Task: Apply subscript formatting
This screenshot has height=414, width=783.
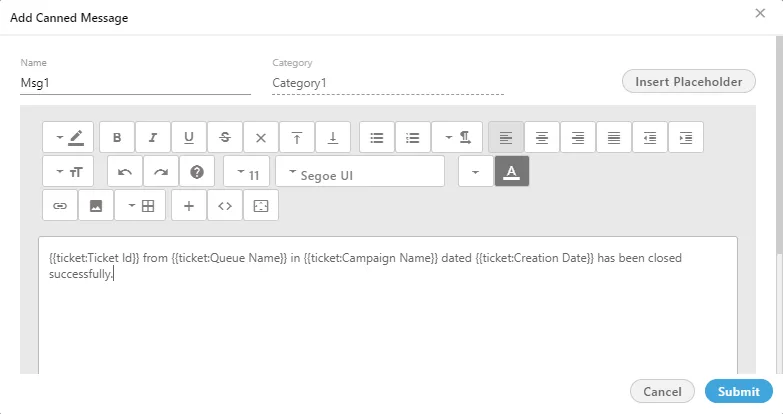Action: click(x=333, y=137)
